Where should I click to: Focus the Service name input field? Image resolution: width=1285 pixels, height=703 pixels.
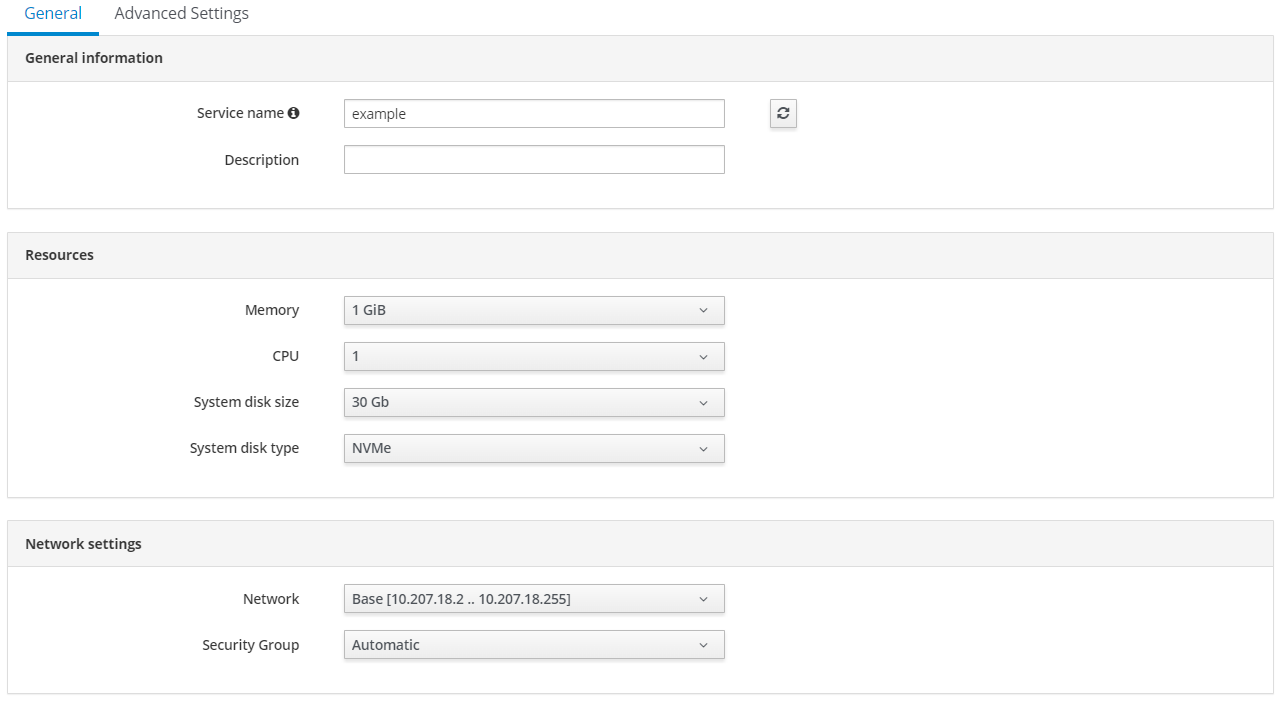(534, 114)
